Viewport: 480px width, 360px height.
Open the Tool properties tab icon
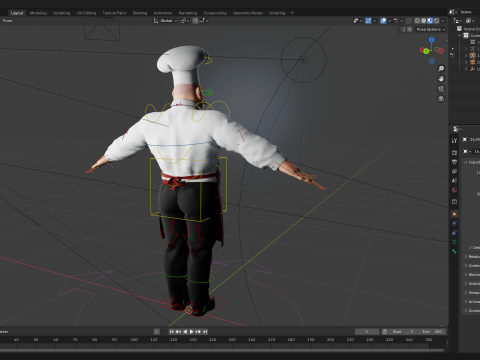pyautogui.click(x=454, y=141)
